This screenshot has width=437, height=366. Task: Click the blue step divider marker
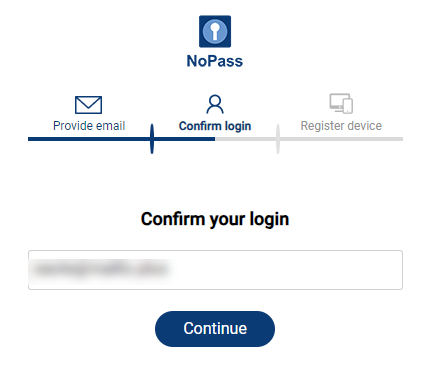[152, 139]
